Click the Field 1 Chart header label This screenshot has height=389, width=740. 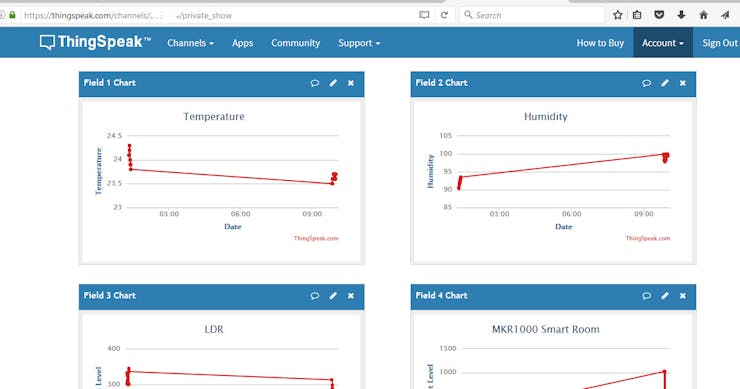coord(109,83)
